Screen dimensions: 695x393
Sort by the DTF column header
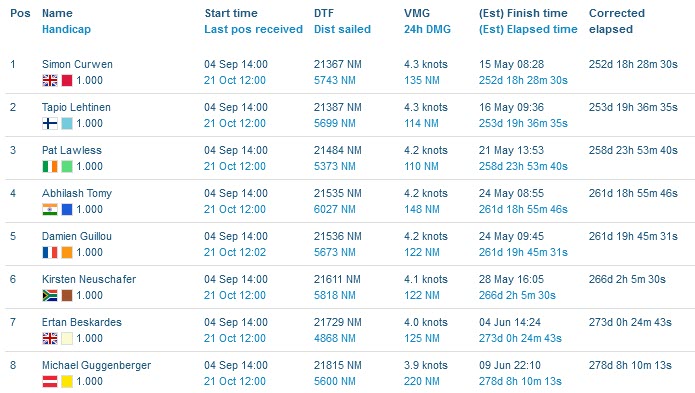coord(324,13)
